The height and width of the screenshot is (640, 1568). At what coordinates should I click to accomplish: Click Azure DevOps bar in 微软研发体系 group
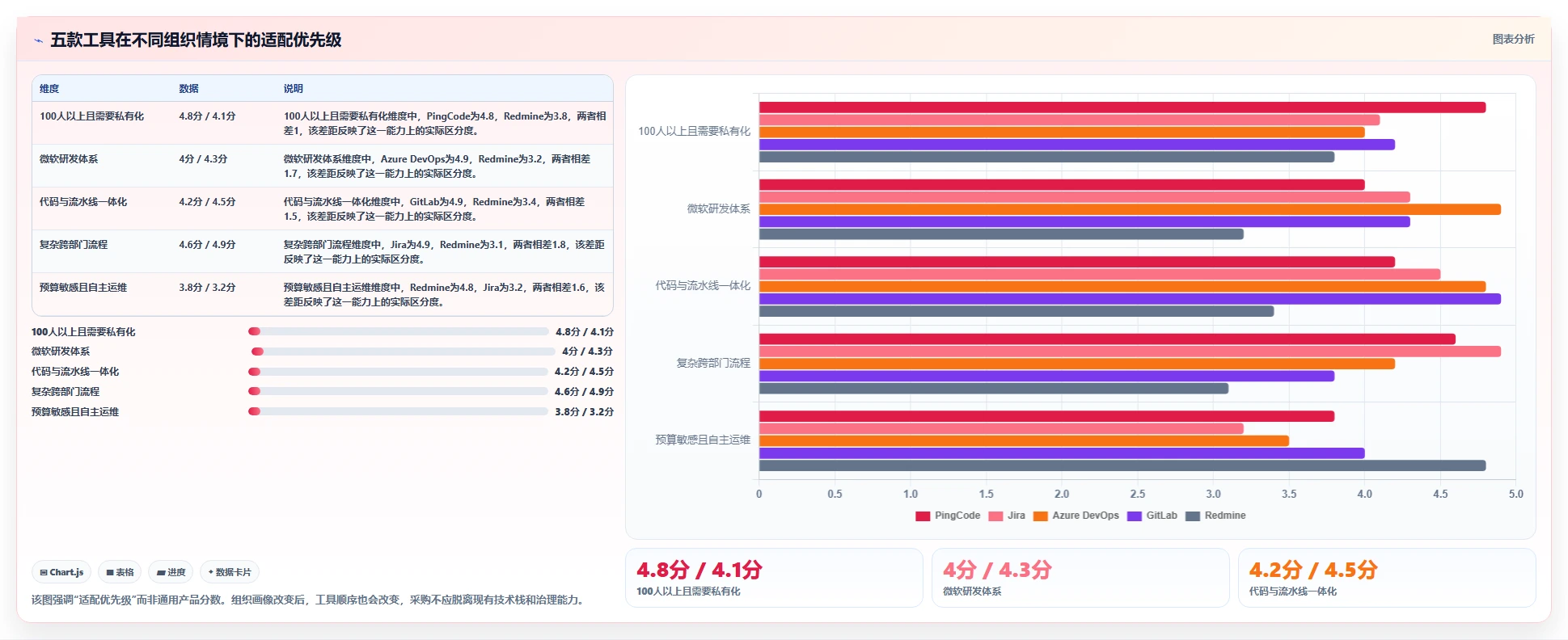[1130, 209]
